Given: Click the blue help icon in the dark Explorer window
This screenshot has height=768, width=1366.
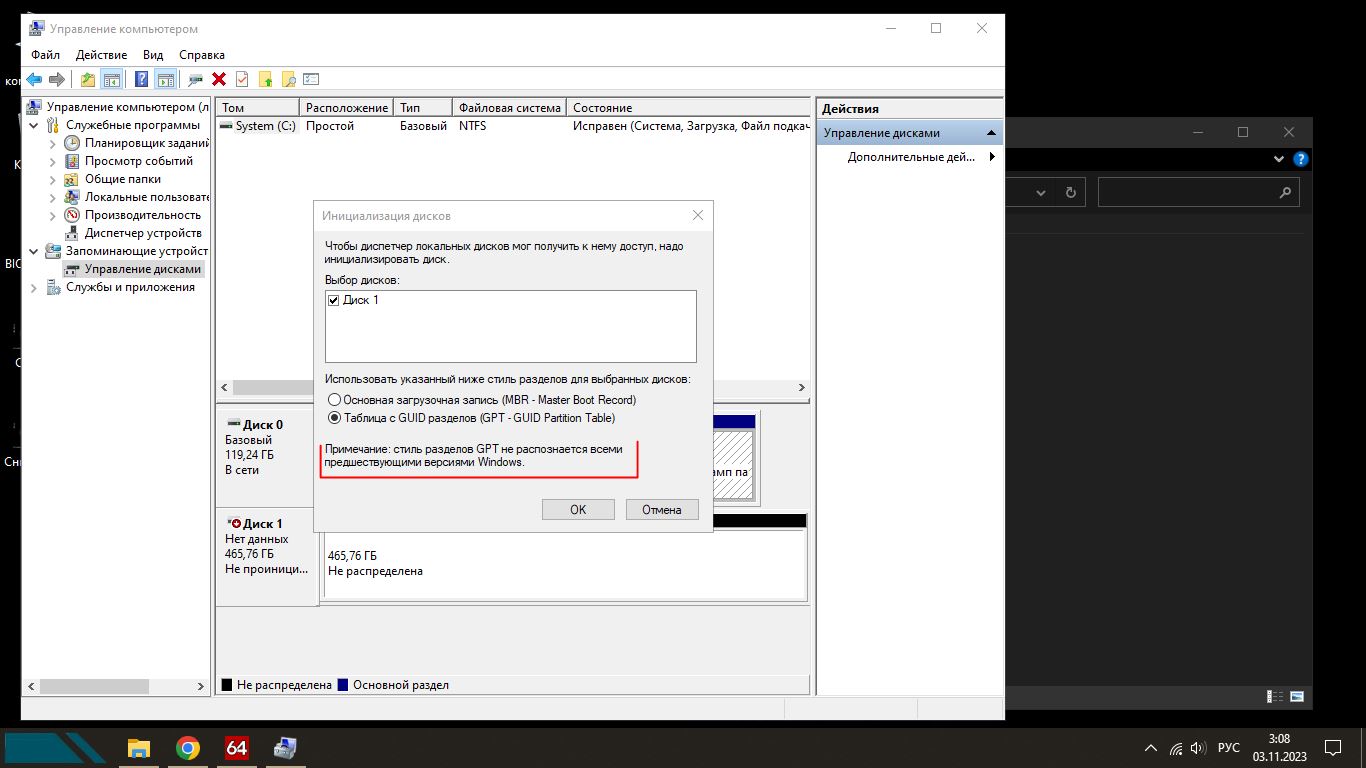Looking at the screenshot, I should pyautogui.click(x=1300, y=159).
